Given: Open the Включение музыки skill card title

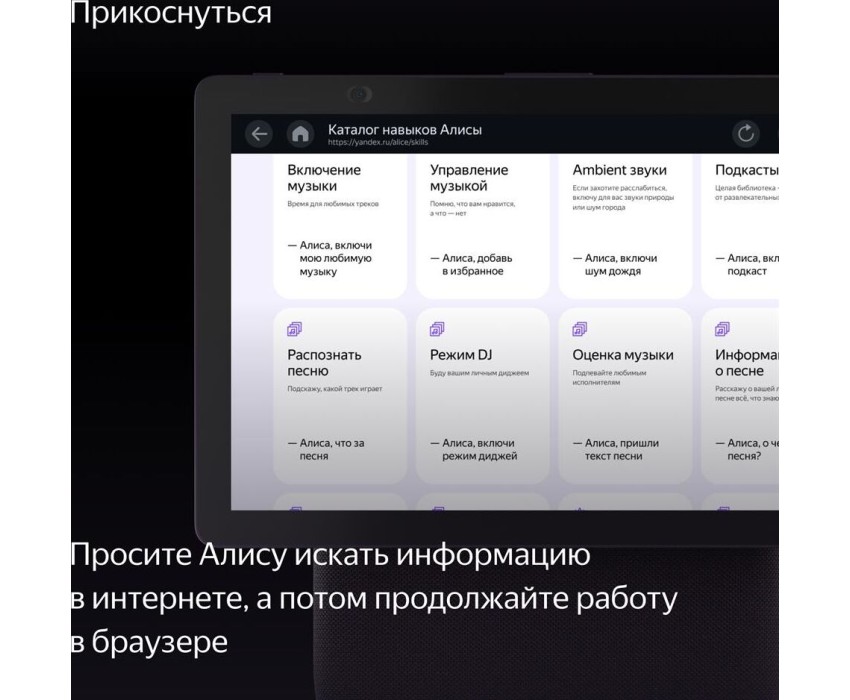Looking at the screenshot, I should (x=324, y=178).
